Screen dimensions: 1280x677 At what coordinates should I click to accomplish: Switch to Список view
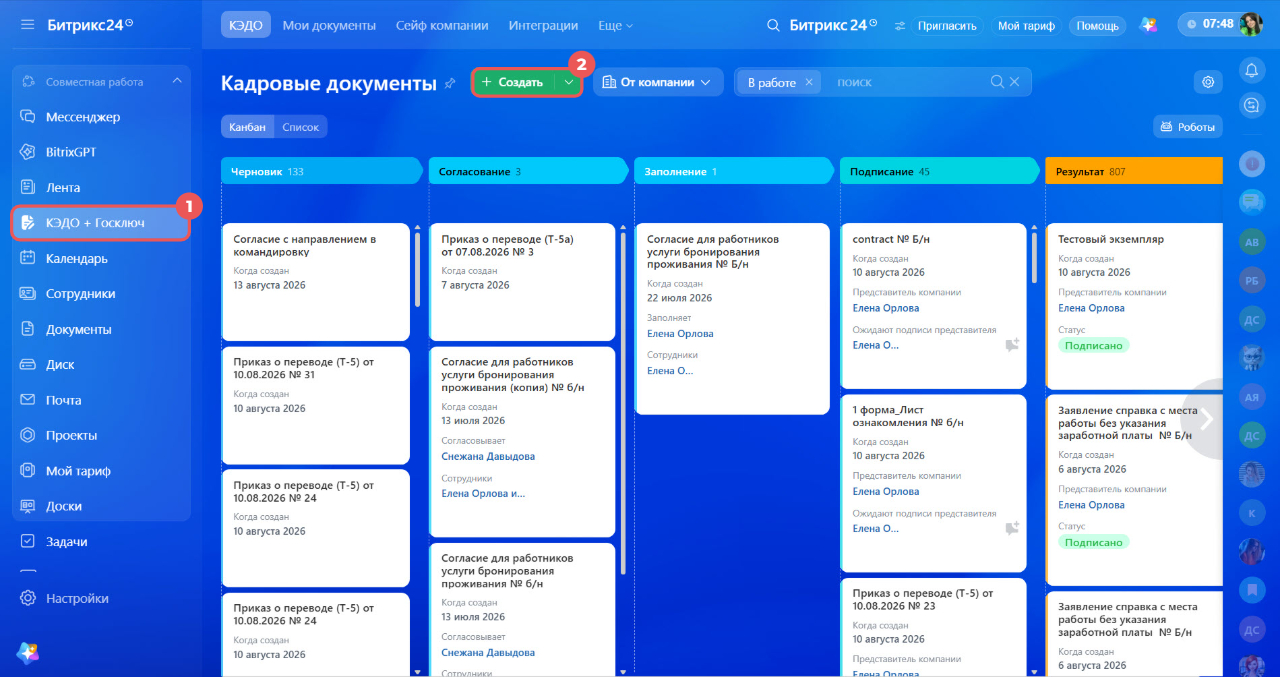[301, 127]
